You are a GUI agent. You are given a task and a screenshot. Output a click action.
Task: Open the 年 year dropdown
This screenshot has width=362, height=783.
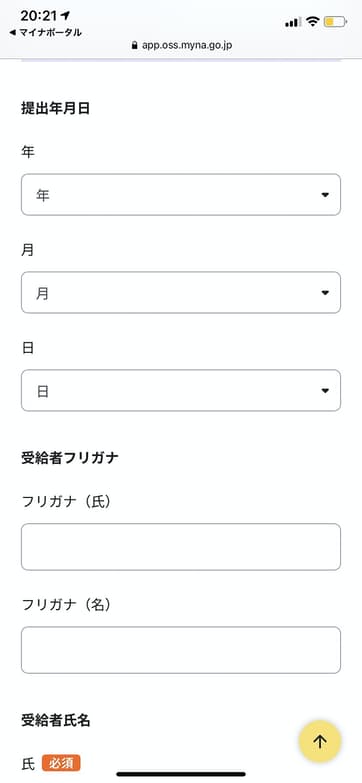point(181,195)
